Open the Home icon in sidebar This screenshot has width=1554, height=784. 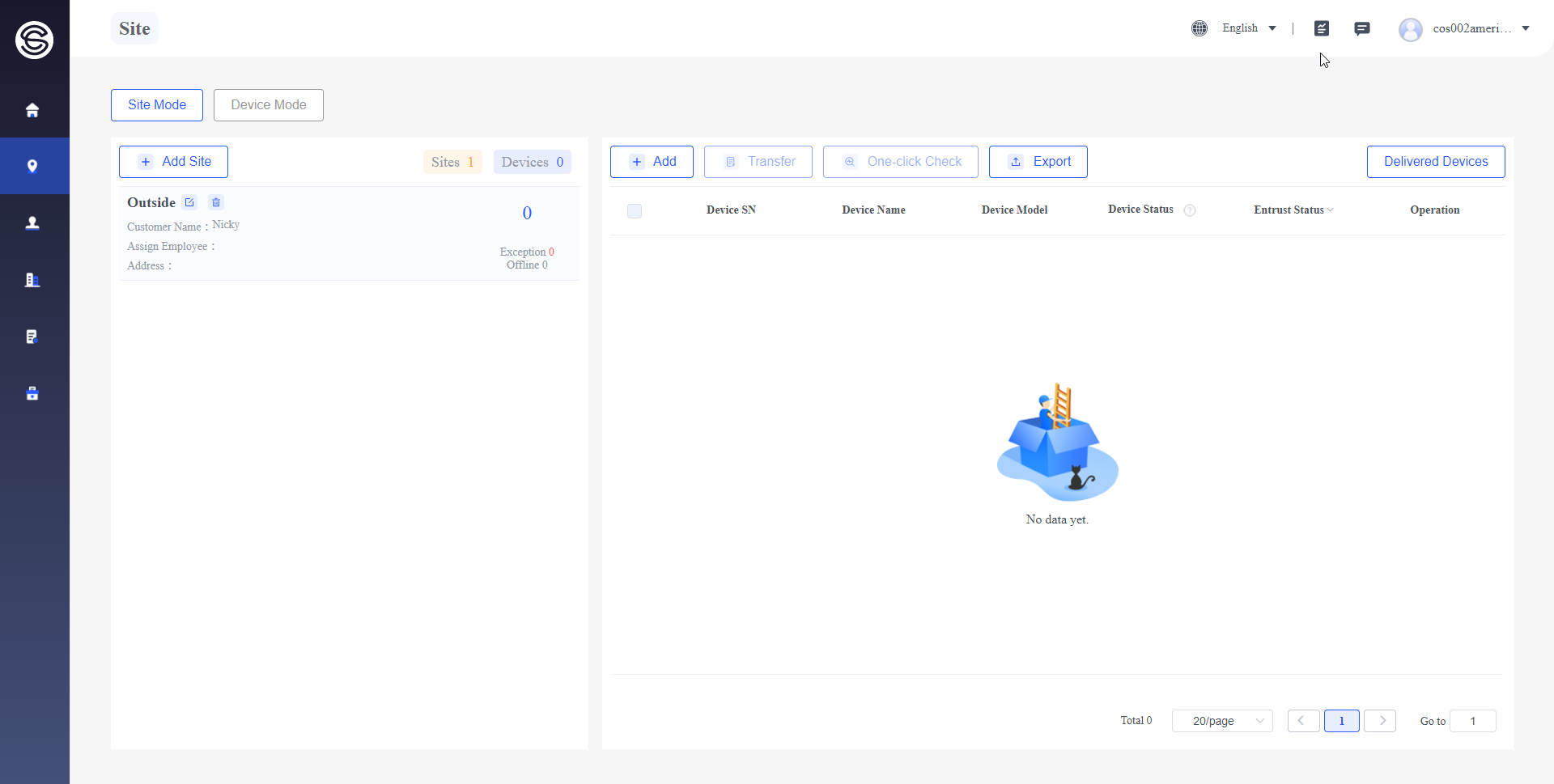(x=32, y=110)
